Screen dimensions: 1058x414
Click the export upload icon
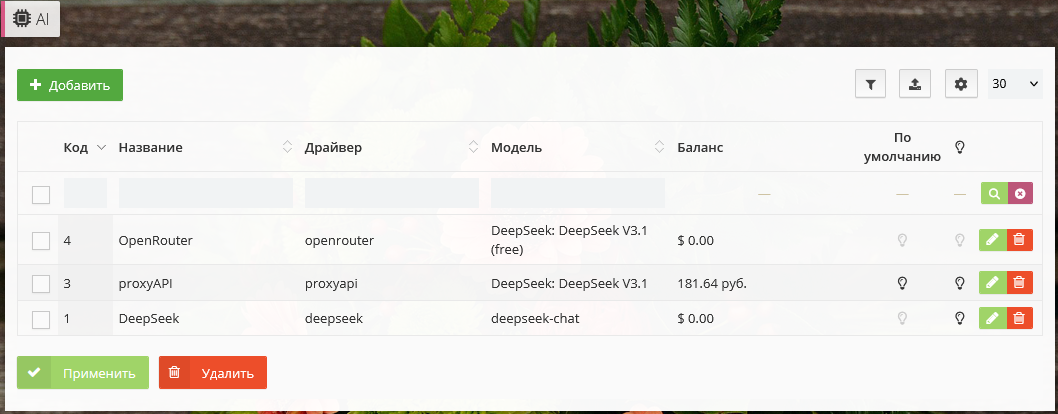[915, 84]
